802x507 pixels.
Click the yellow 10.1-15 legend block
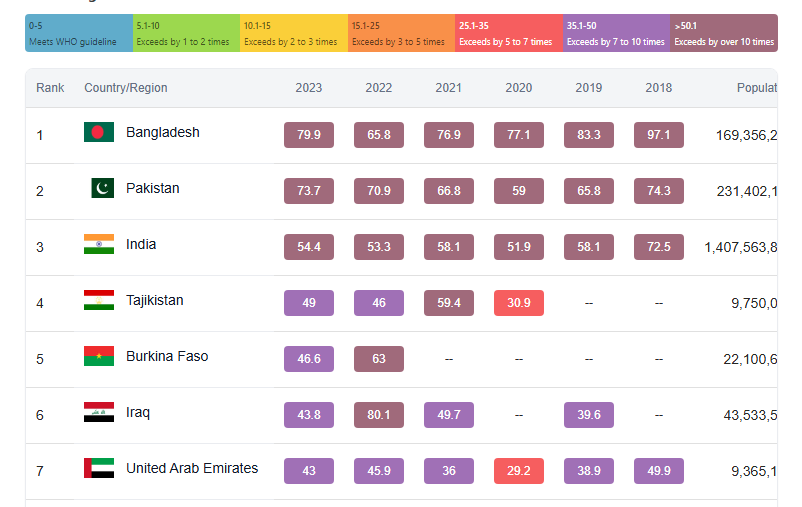click(294, 33)
